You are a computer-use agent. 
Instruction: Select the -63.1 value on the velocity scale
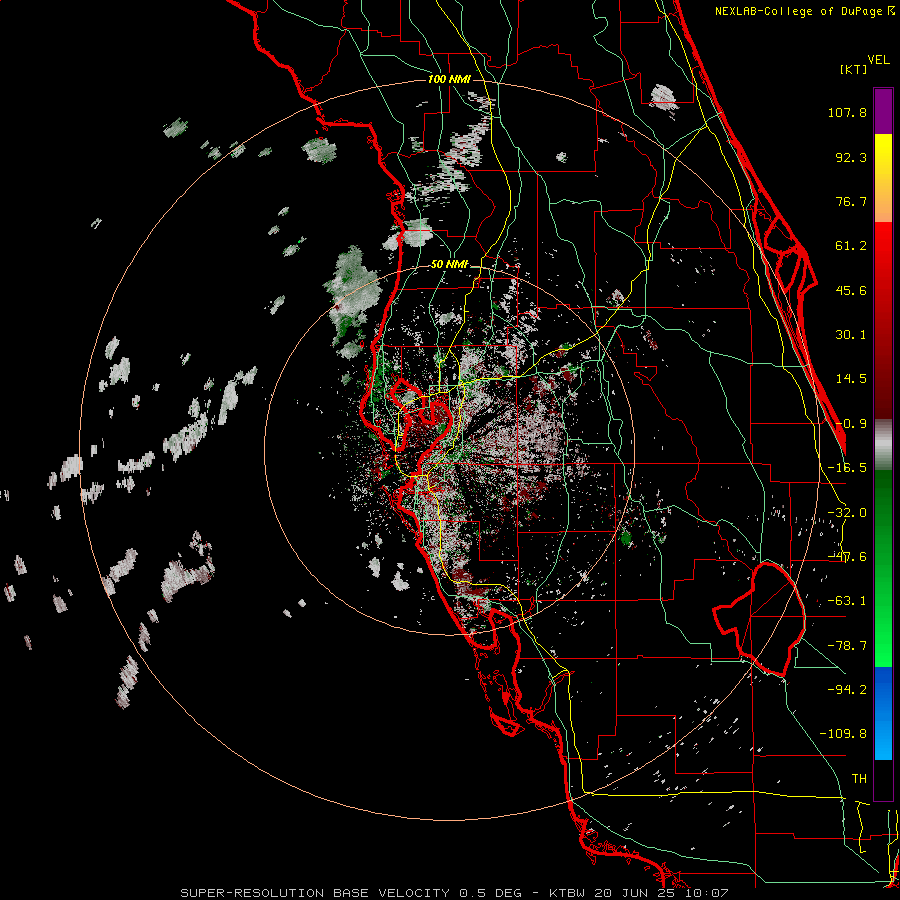coord(847,601)
